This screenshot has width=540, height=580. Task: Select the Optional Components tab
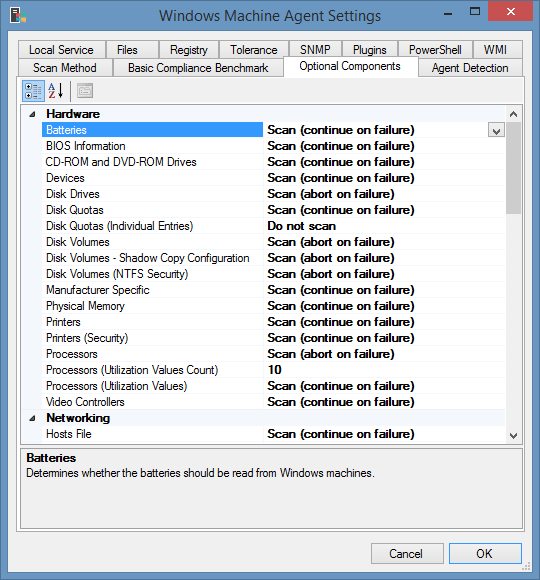pyautogui.click(x=350, y=66)
